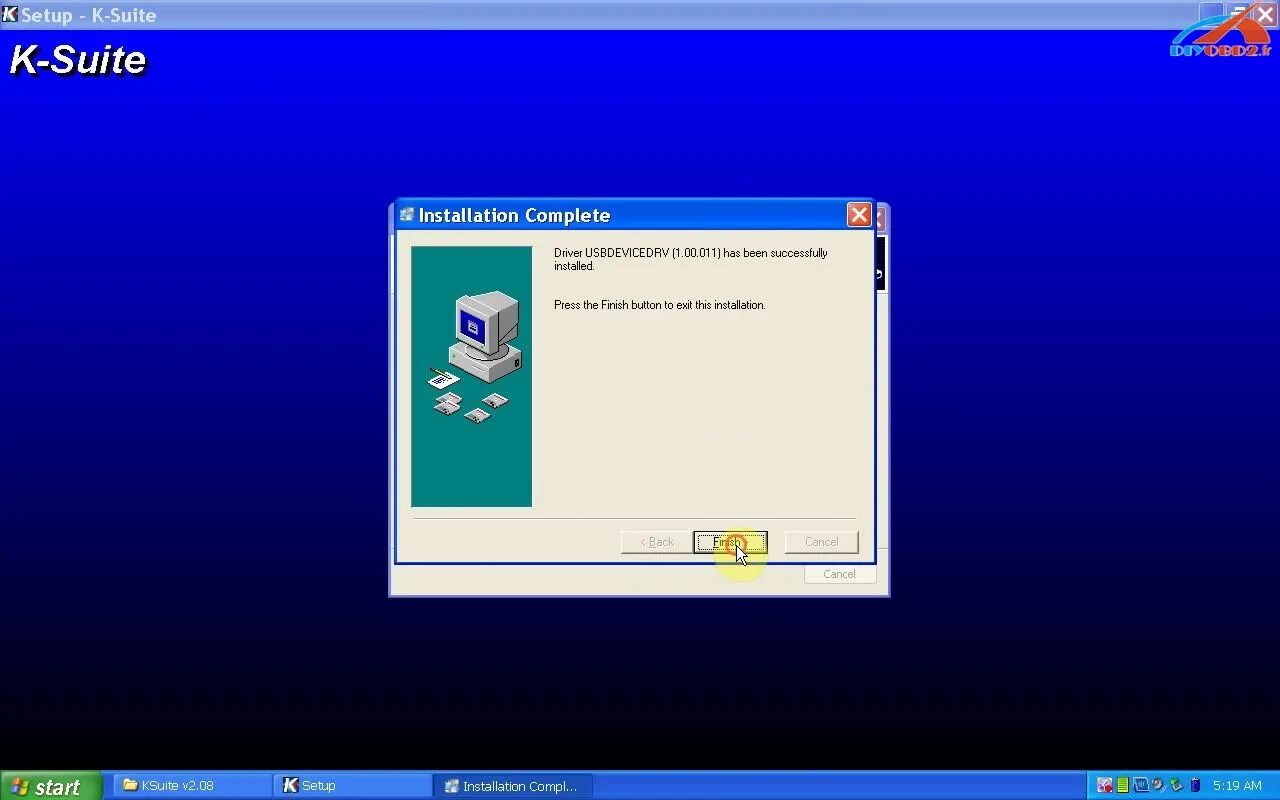
Task: Click the Installation Complete title bar icon
Action: (407, 215)
